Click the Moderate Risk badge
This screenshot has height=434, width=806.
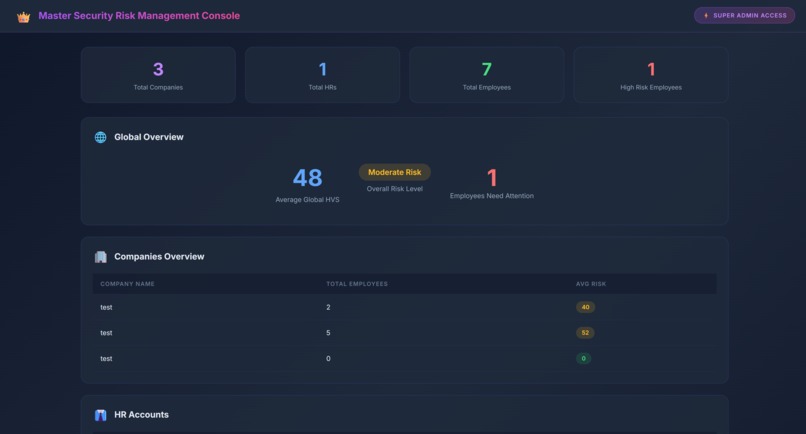click(x=394, y=172)
